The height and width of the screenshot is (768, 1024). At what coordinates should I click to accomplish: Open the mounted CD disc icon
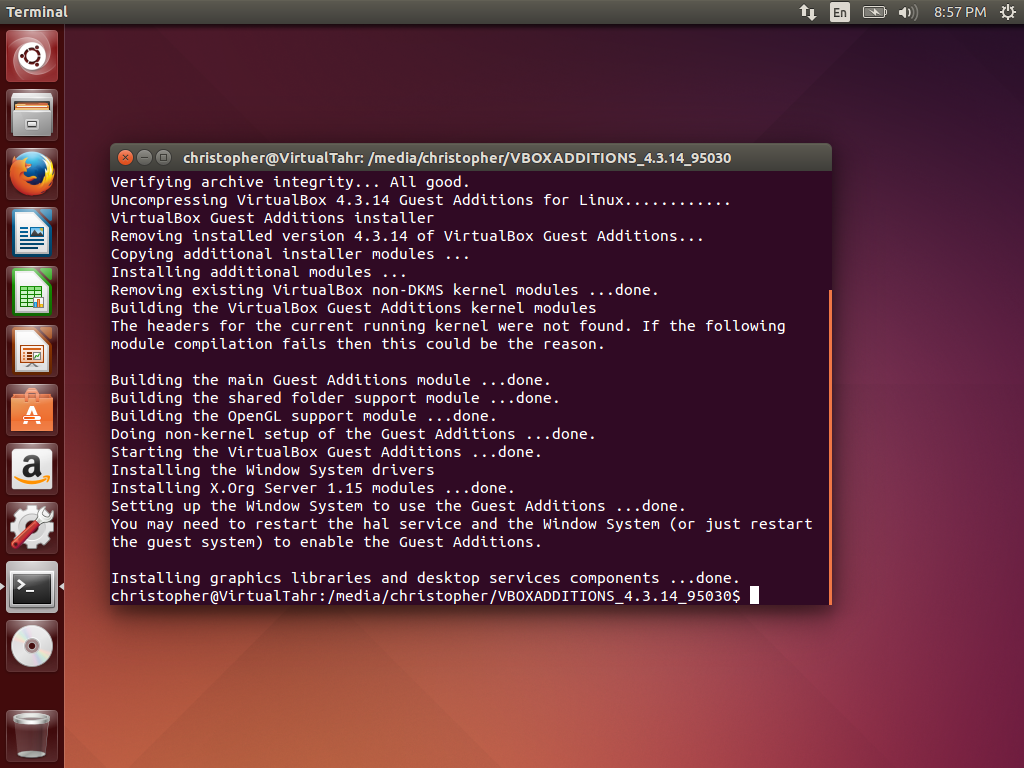tap(32, 646)
